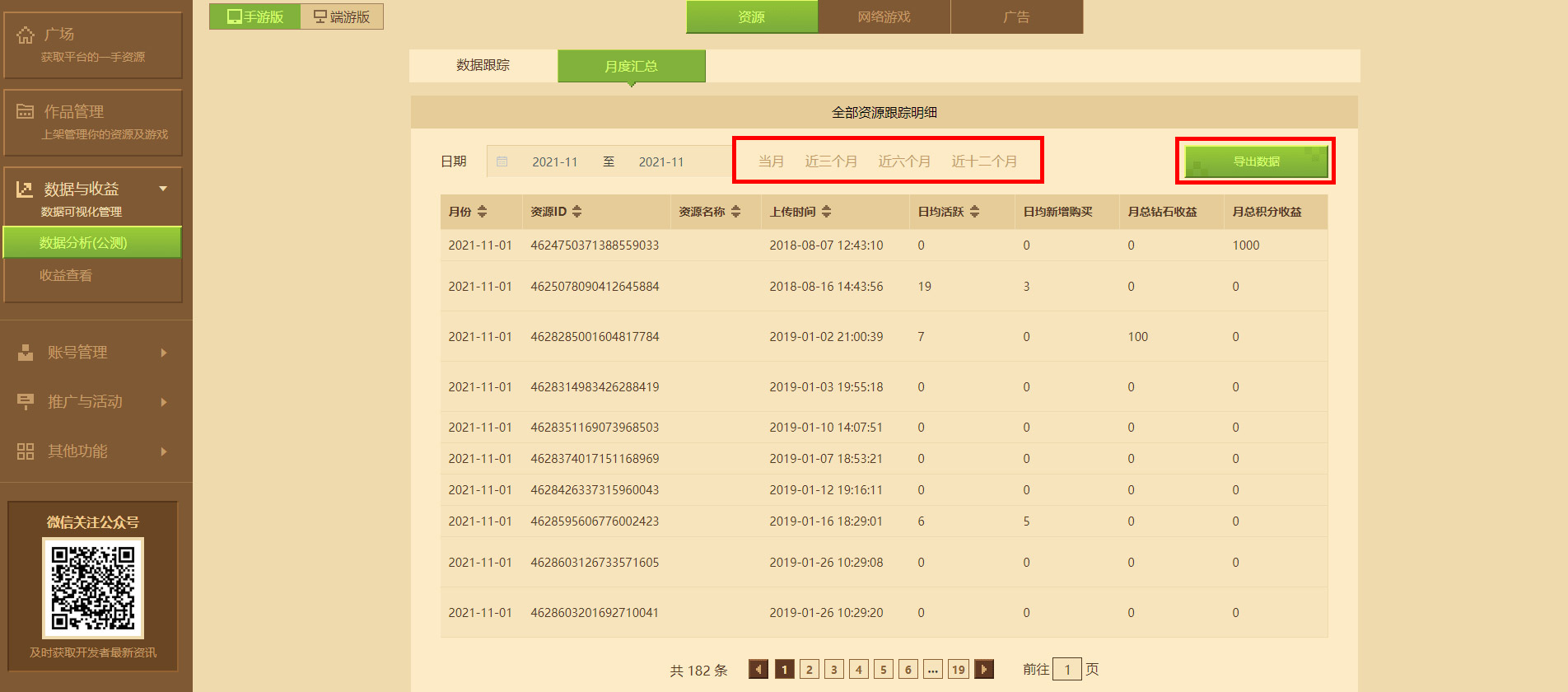Click the calendar icon in date field

502,161
